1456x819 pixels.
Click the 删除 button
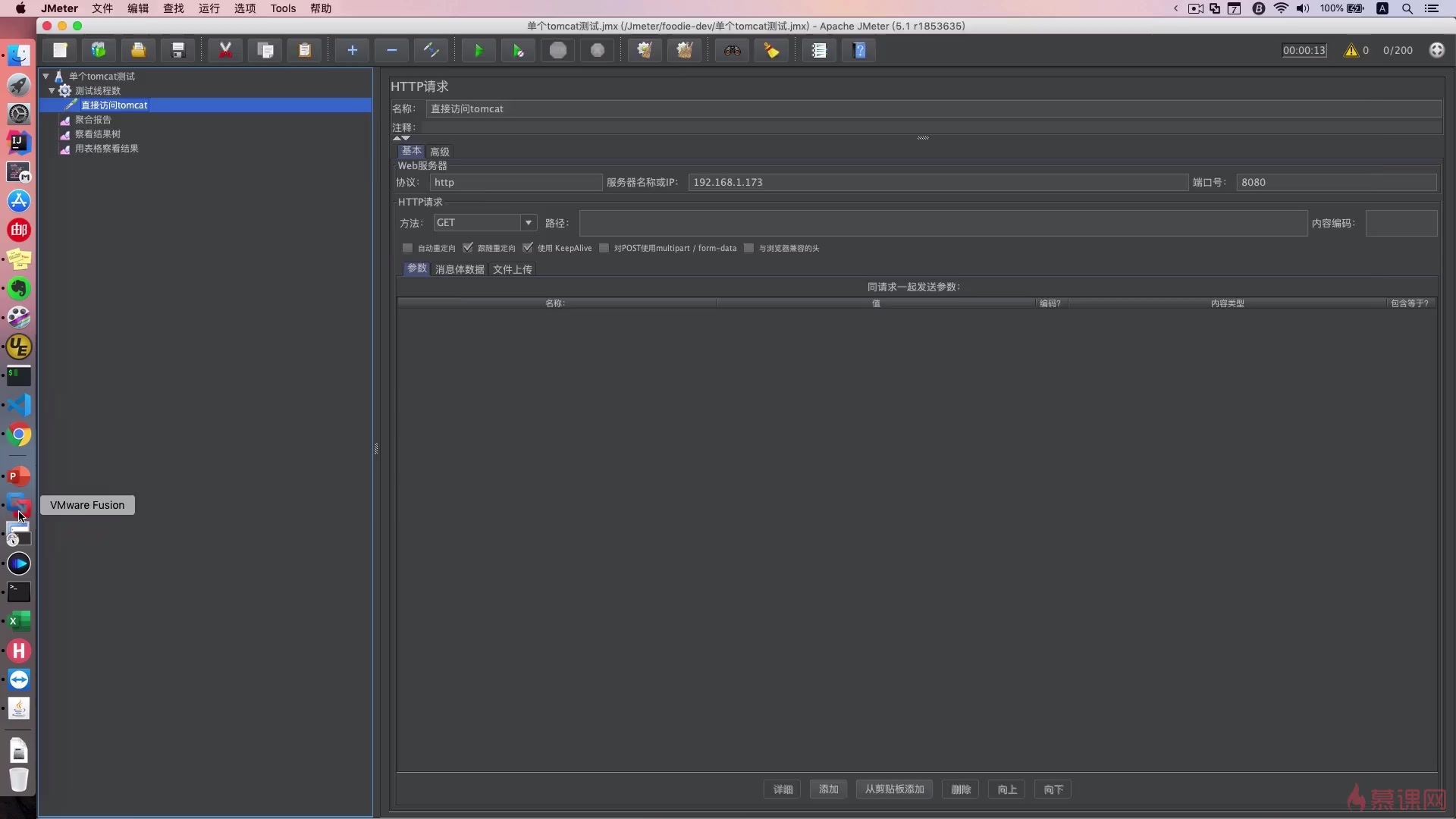pos(961,789)
